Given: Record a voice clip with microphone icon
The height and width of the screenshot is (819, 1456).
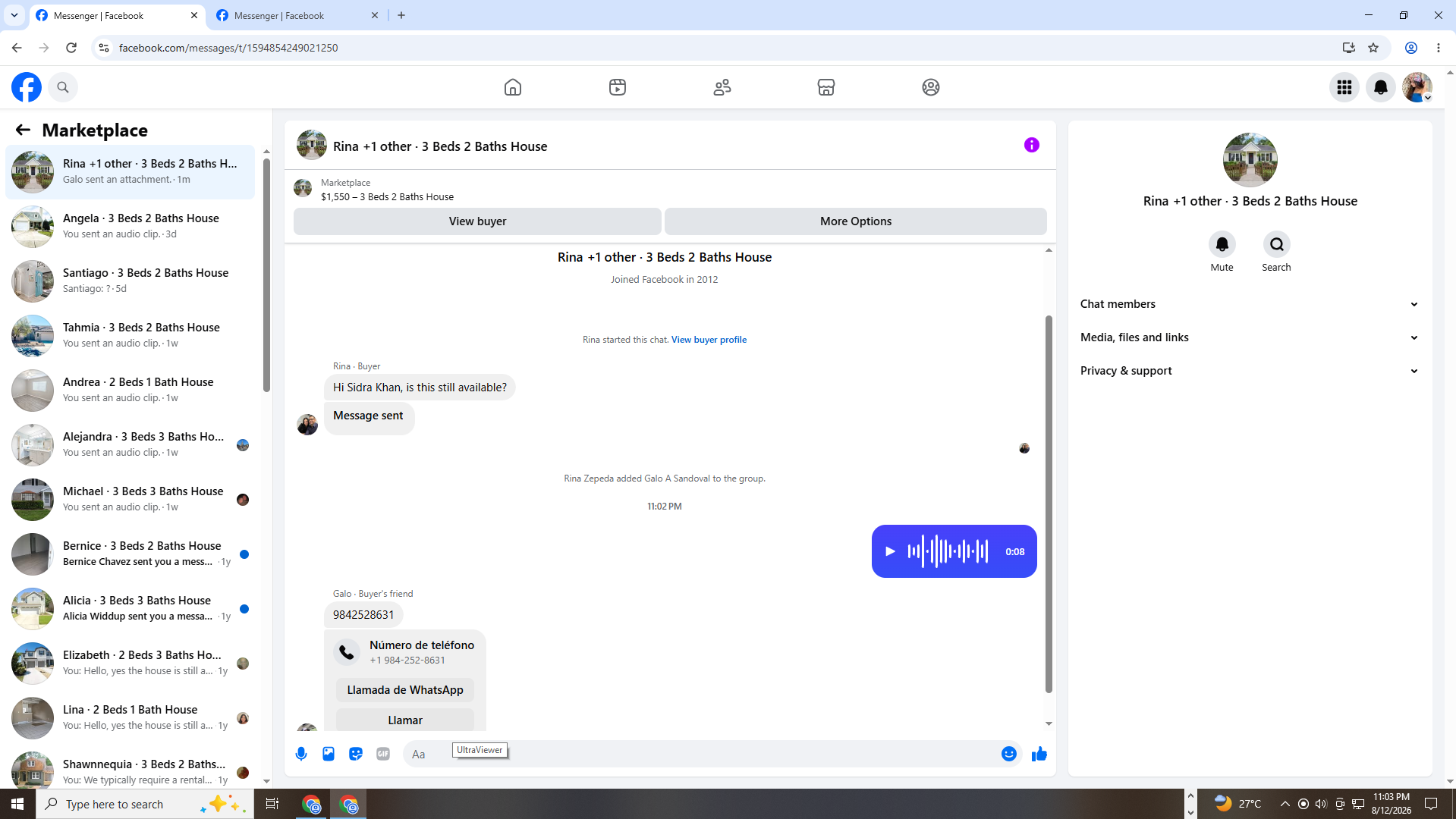Looking at the screenshot, I should click(301, 754).
